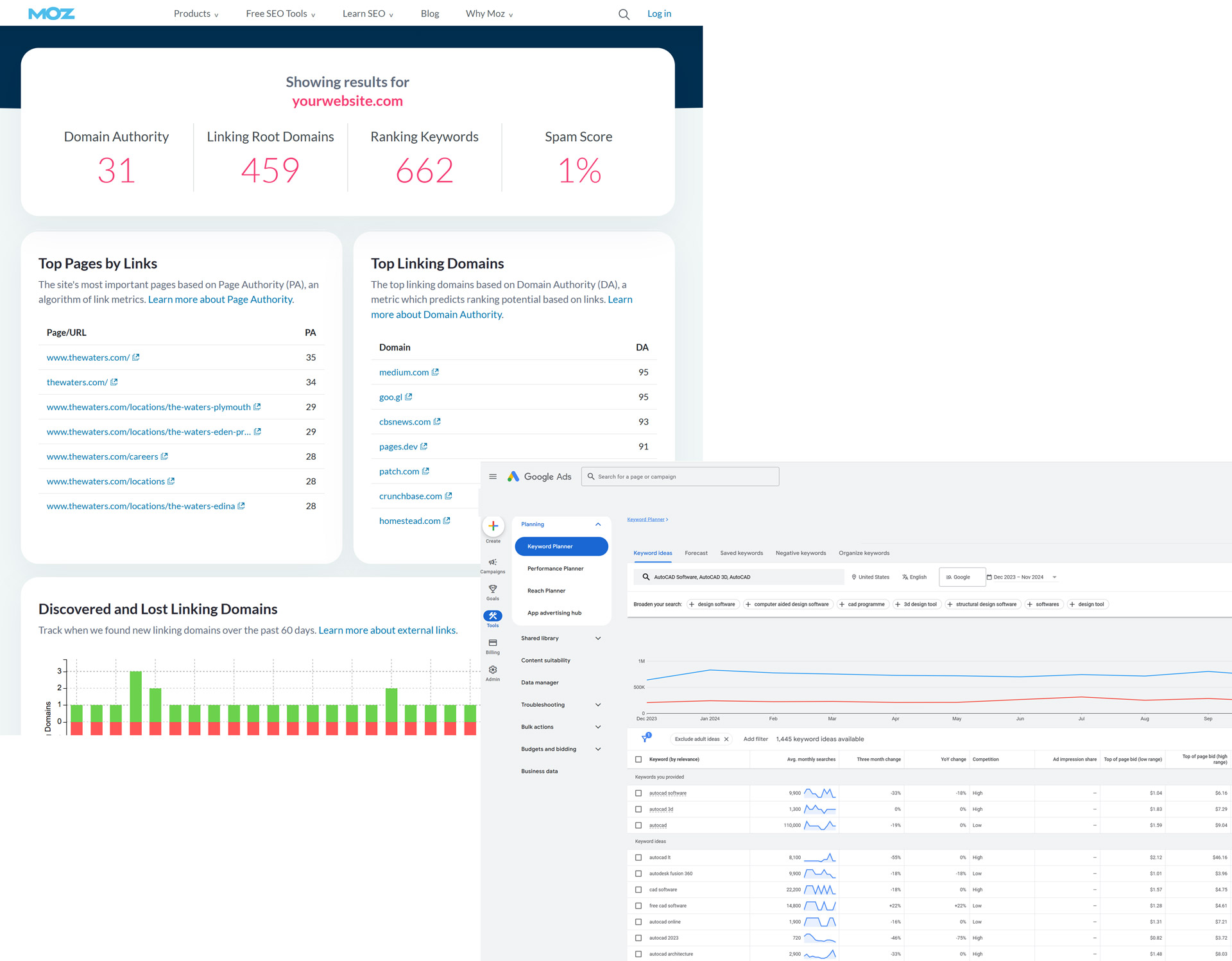This screenshot has height=961, width=1232.
Task: Check the 'autocad lt' keyword row
Action: (638, 858)
